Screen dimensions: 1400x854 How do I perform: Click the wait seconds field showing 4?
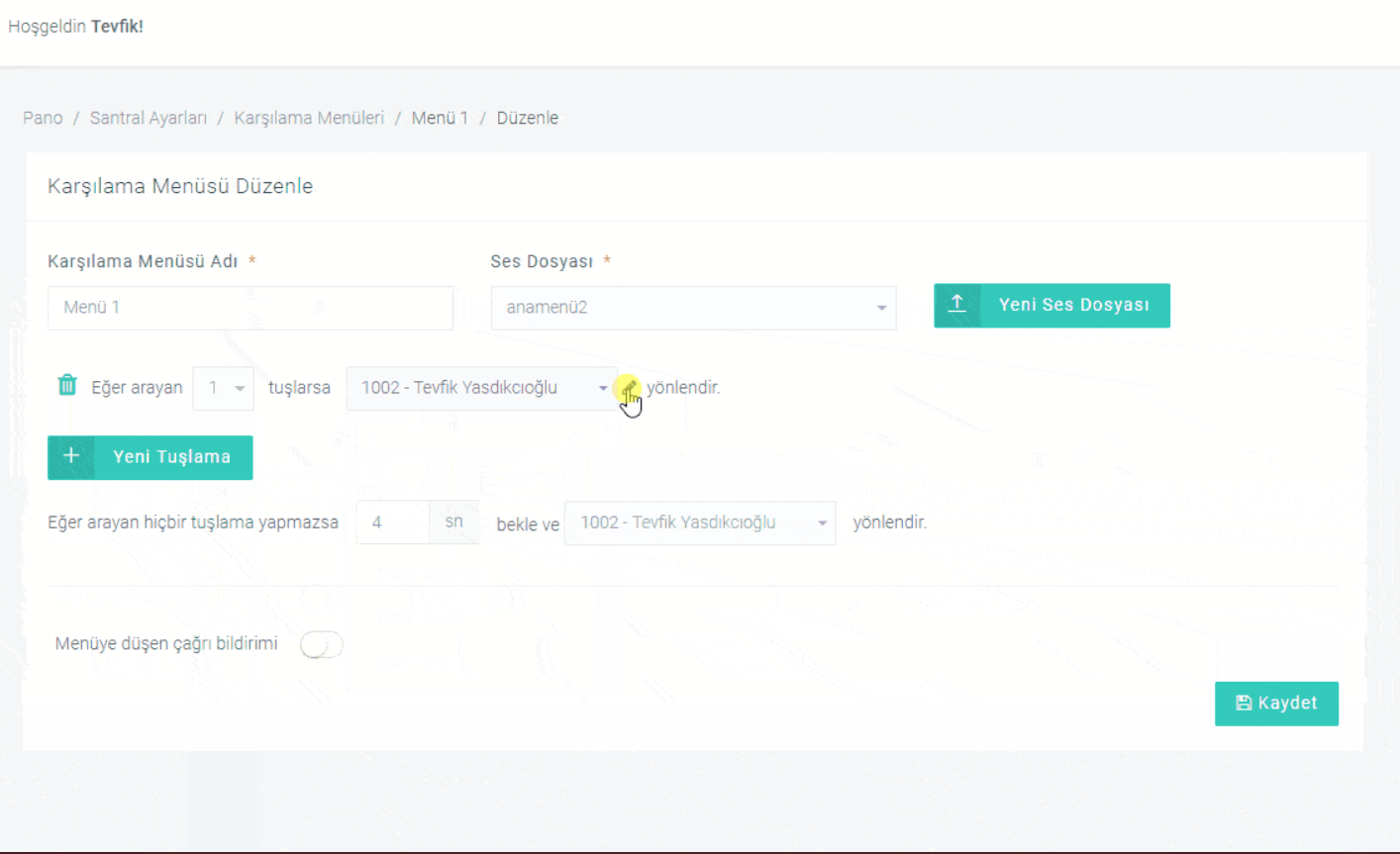pyautogui.click(x=392, y=522)
